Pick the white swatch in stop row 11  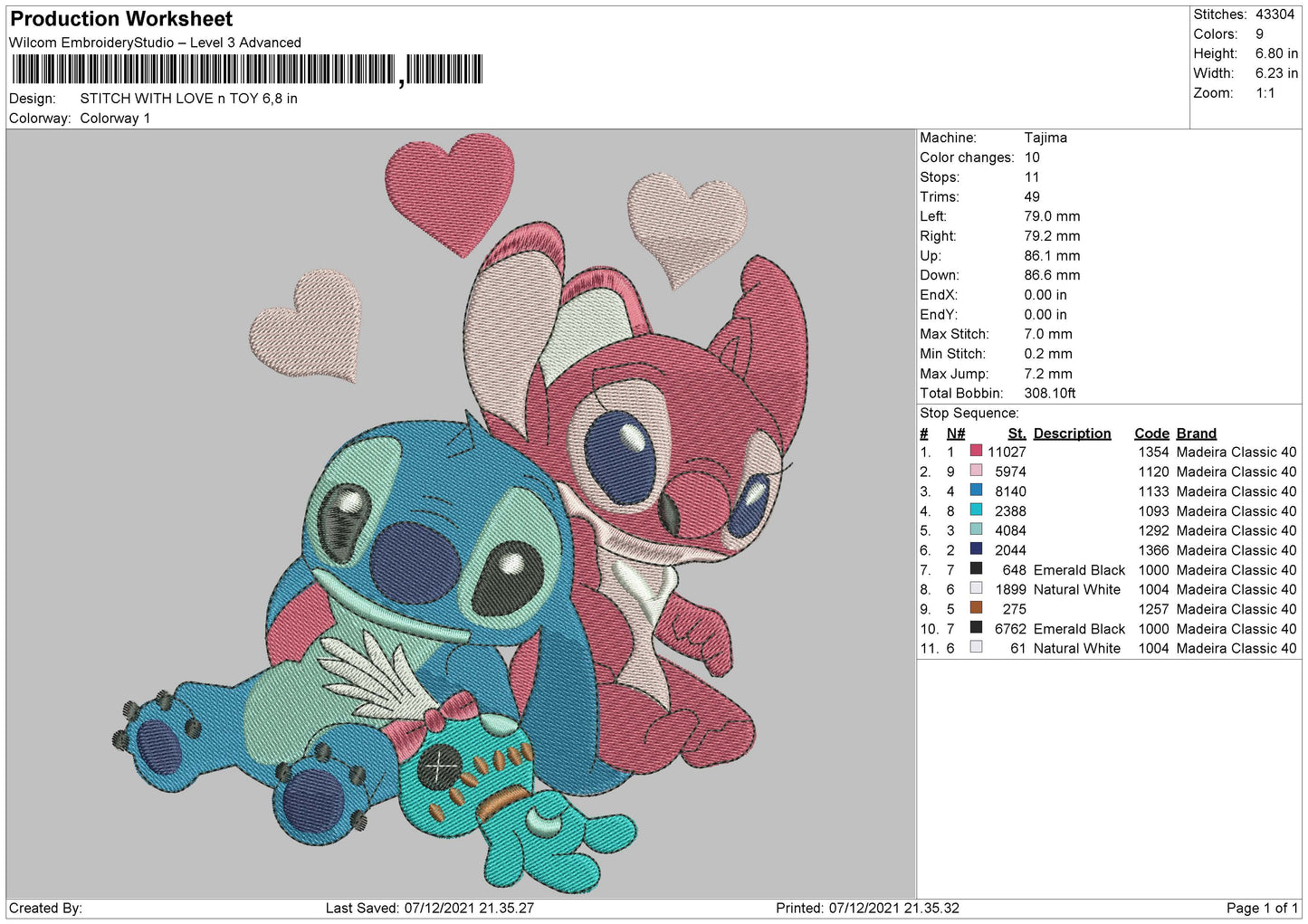click(976, 647)
